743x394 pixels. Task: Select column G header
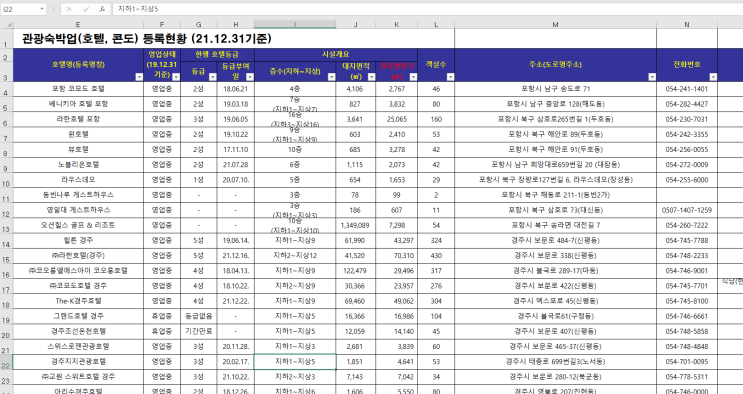tap(199, 24)
